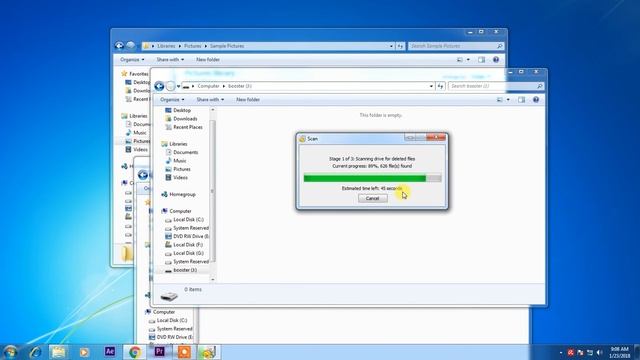Toggle preview pane in booster window
Screen dimensions: 640x360
click(x=522, y=100)
